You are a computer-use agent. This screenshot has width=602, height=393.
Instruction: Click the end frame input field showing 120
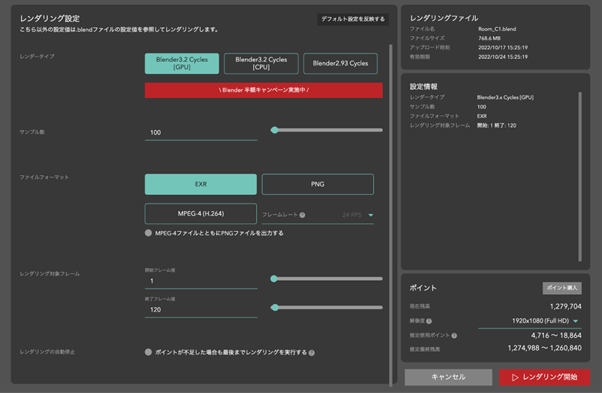click(201, 310)
